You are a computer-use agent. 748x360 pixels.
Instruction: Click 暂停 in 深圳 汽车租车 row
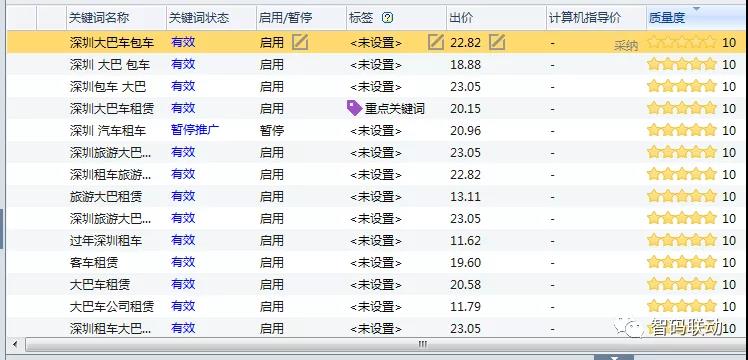(271, 130)
